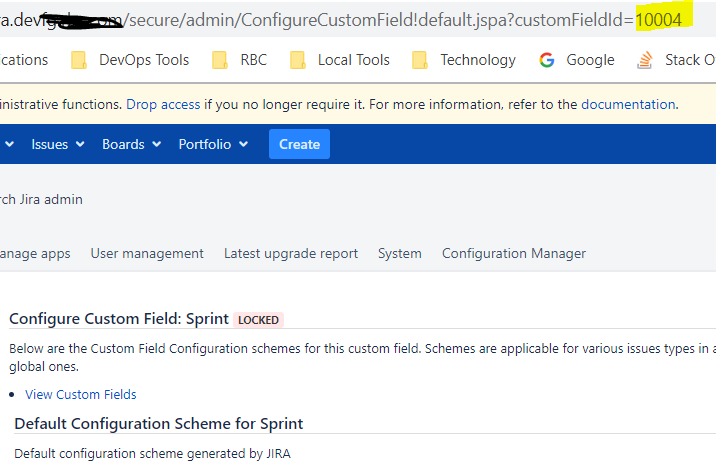Open the Google bookmark icon
The image size is (716, 473).
click(x=547, y=60)
